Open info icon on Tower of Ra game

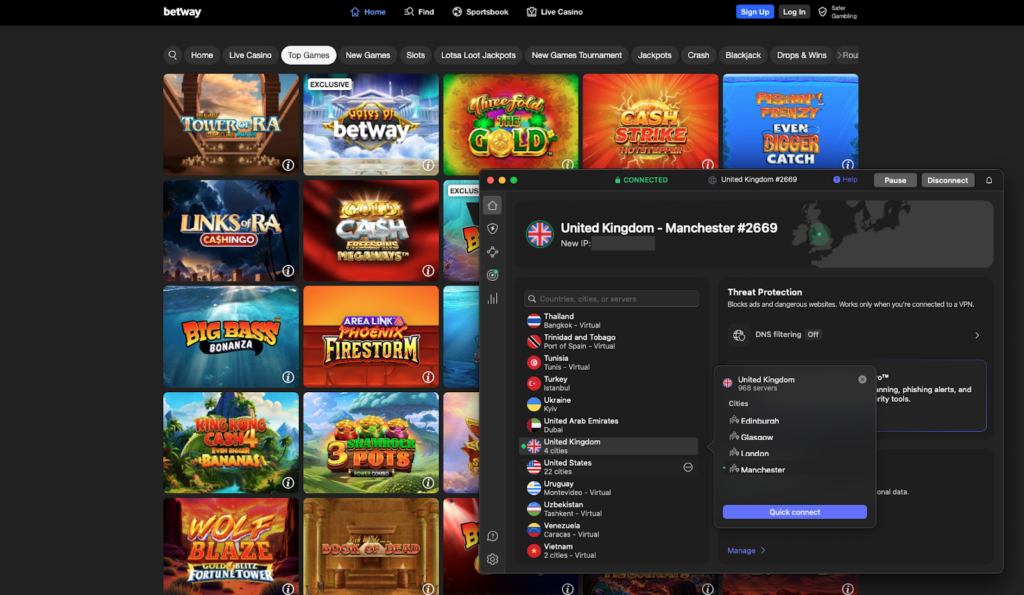(x=288, y=165)
